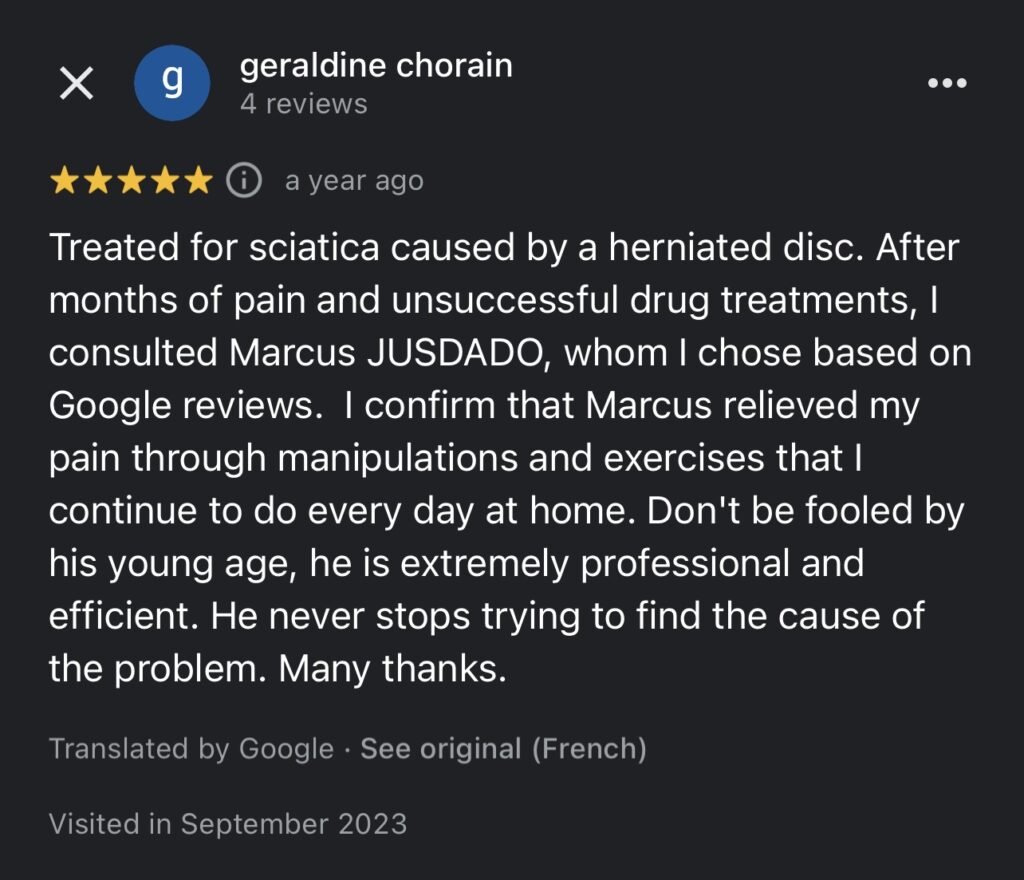
Task: Click the 'Translated by Google' label
Action: click(x=191, y=748)
